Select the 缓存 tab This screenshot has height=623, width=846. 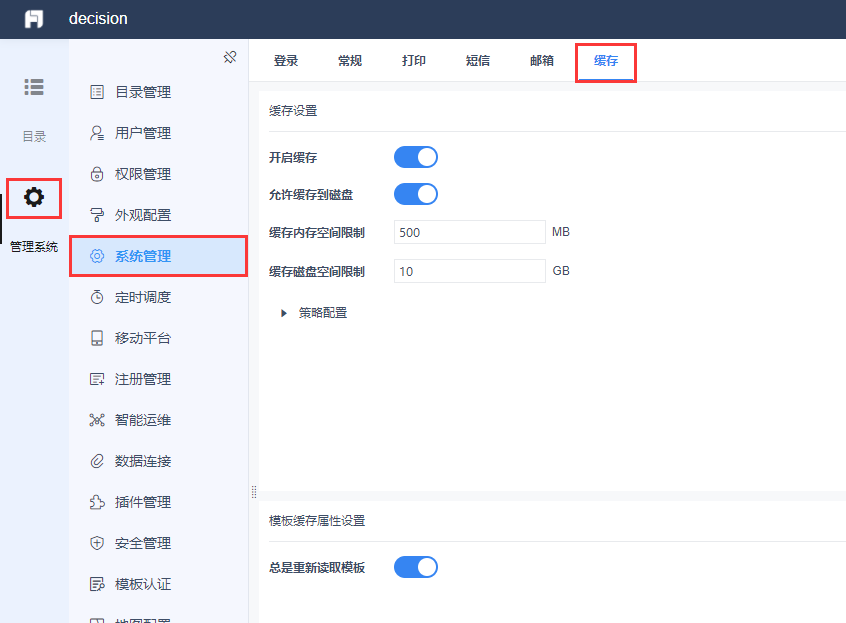click(x=606, y=61)
